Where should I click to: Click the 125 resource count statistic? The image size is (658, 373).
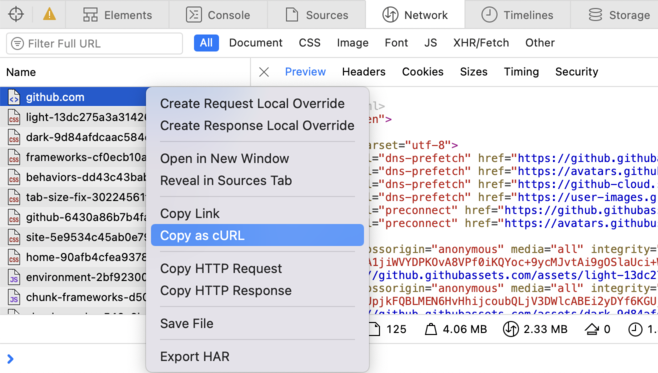point(388,329)
